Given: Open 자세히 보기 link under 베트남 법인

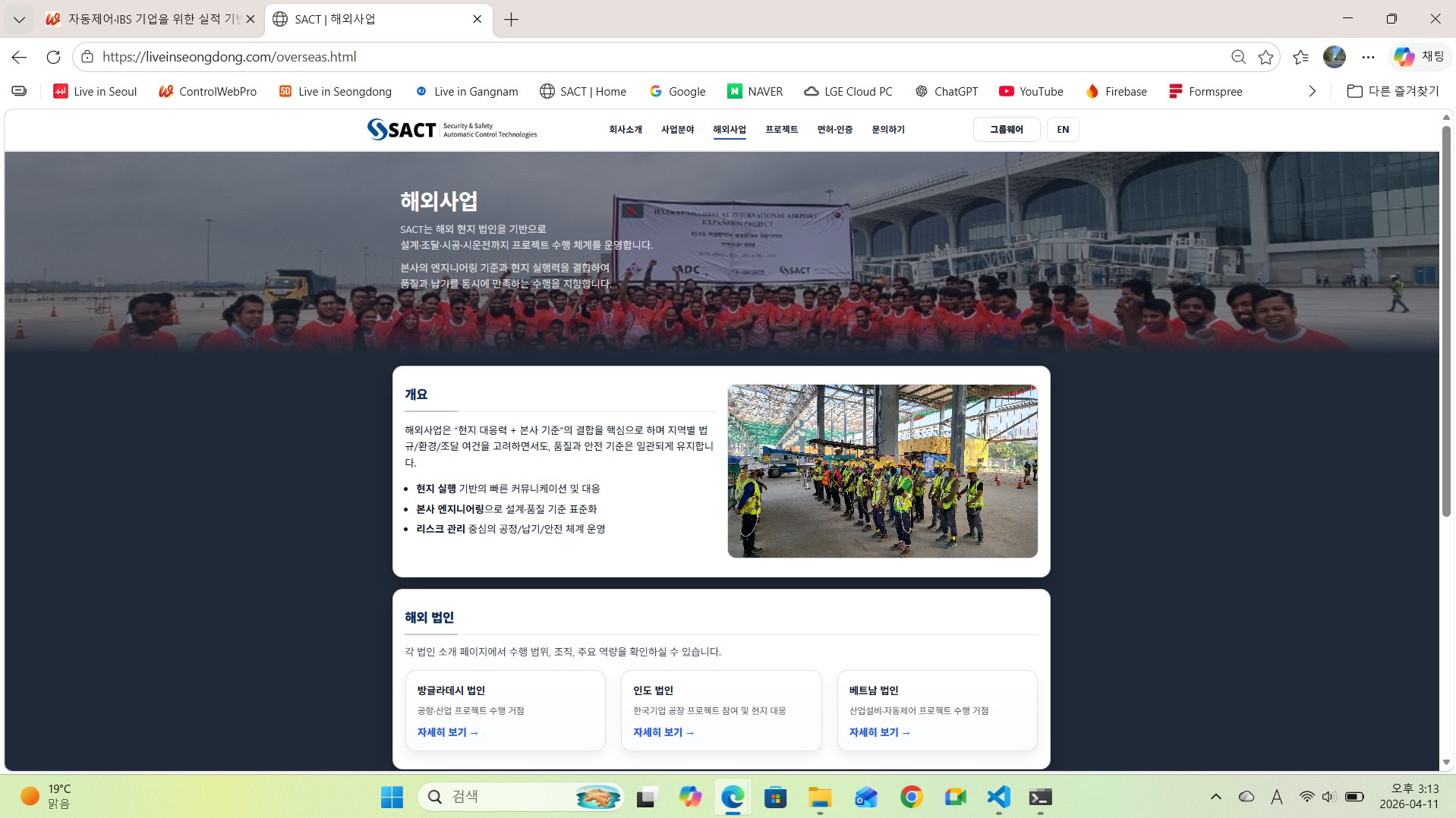Looking at the screenshot, I should pyautogui.click(x=878, y=731).
